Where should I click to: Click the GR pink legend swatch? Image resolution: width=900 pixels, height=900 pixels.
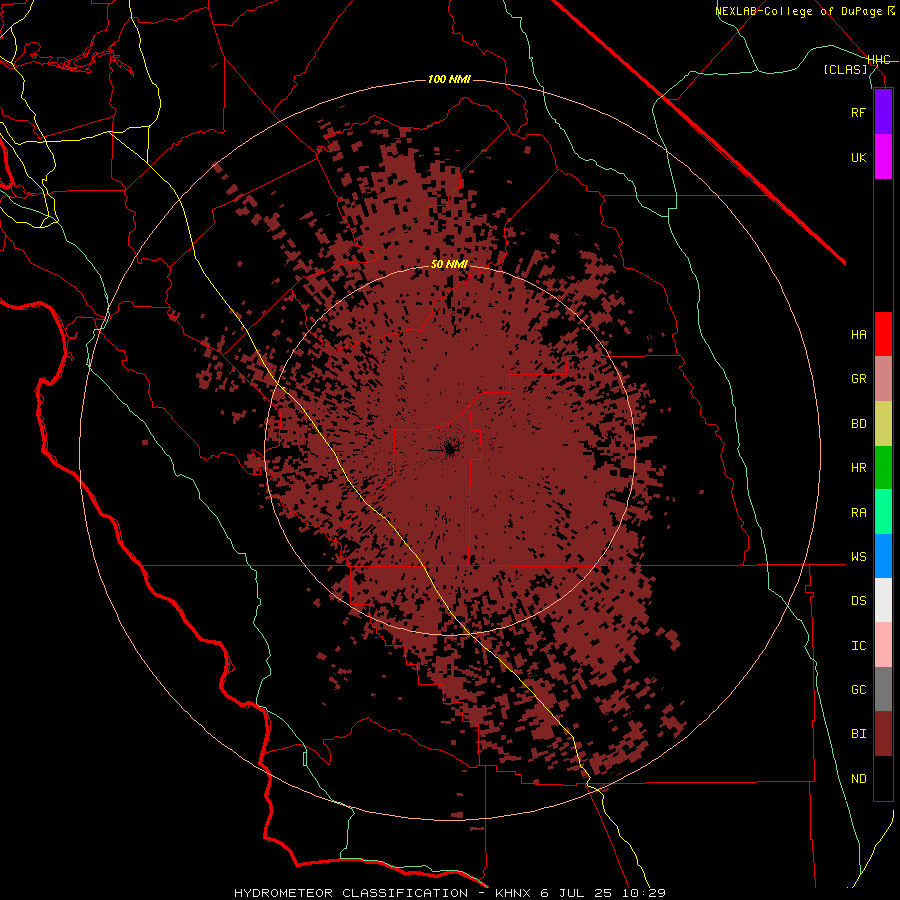click(x=883, y=379)
